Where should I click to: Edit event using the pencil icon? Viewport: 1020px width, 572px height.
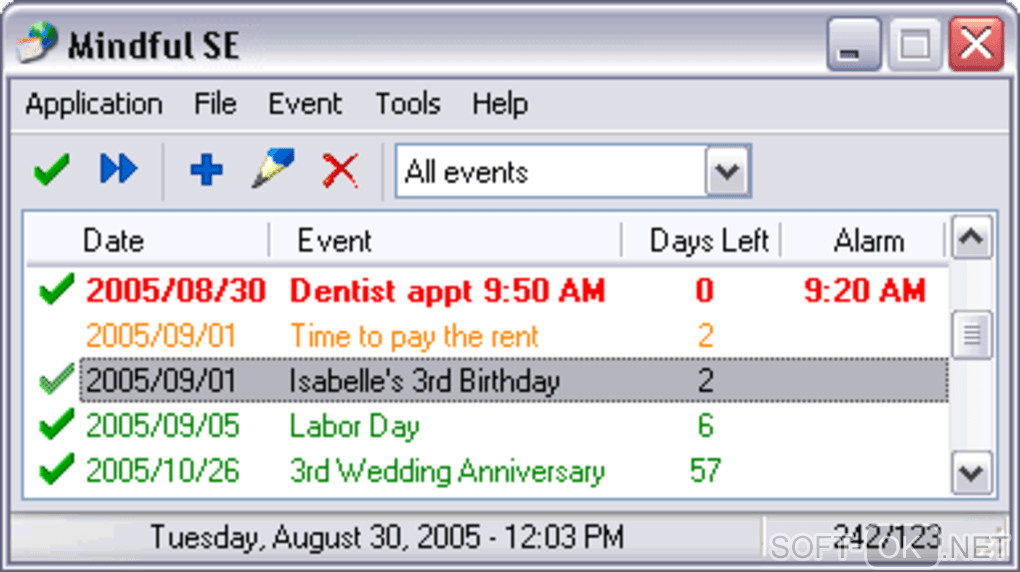pos(273,168)
